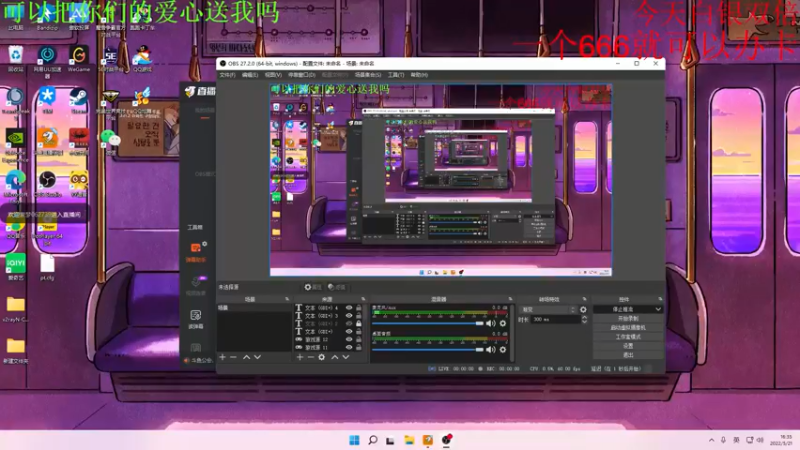This screenshot has width=800, height=450.
Task: Click the 退出 button in controls
Action: point(628,355)
